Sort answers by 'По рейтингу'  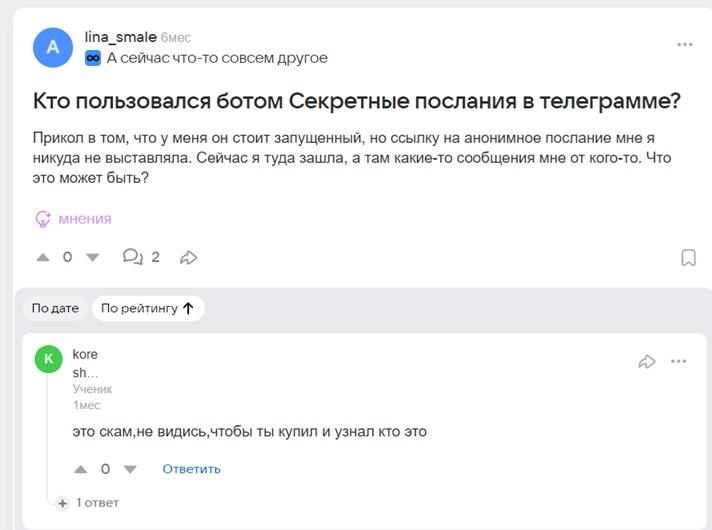147,308
